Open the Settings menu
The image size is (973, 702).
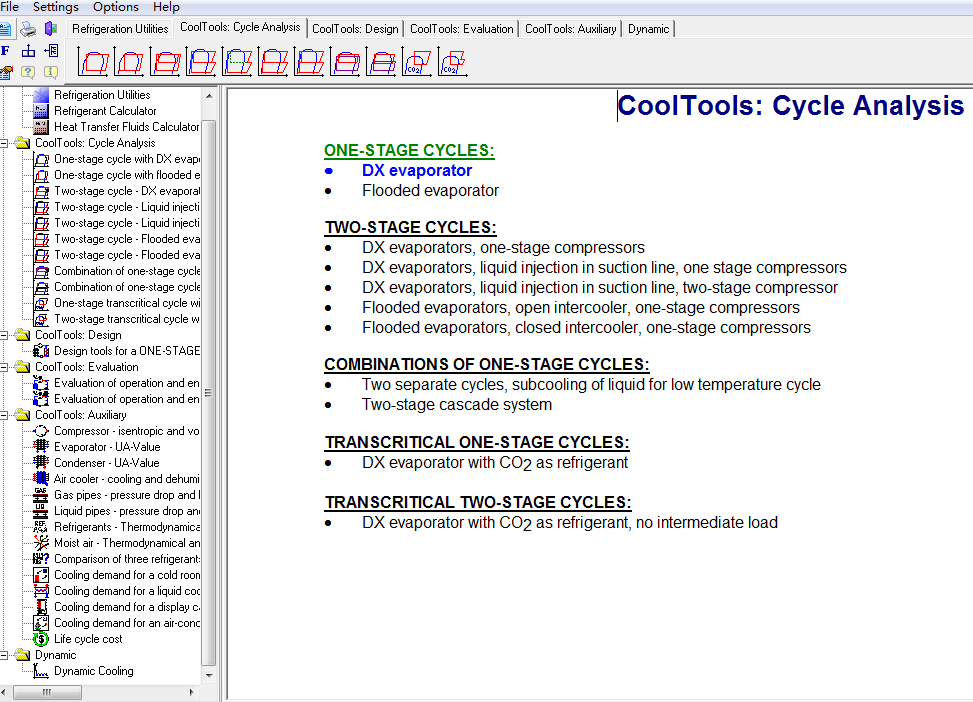(x=56, y=7)
